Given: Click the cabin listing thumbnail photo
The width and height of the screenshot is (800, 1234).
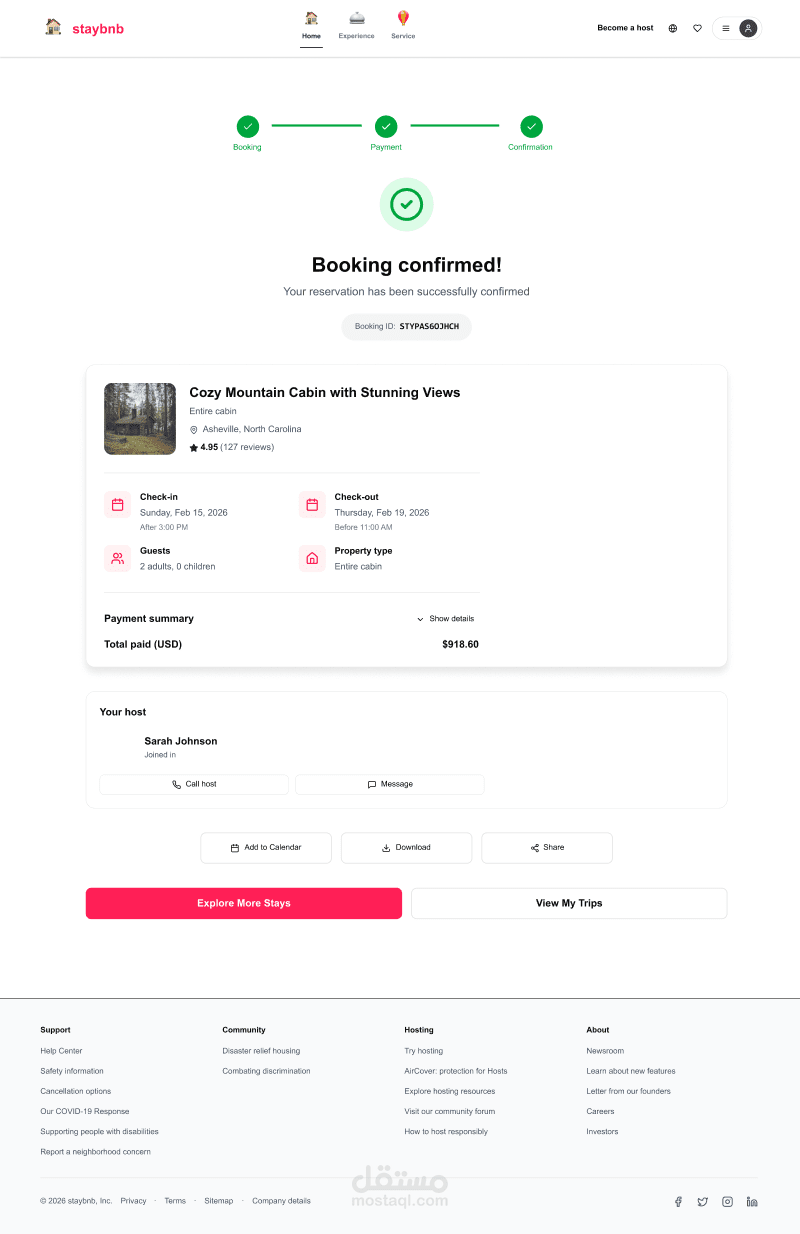Looking at the screenshot, I should point(140,419).
